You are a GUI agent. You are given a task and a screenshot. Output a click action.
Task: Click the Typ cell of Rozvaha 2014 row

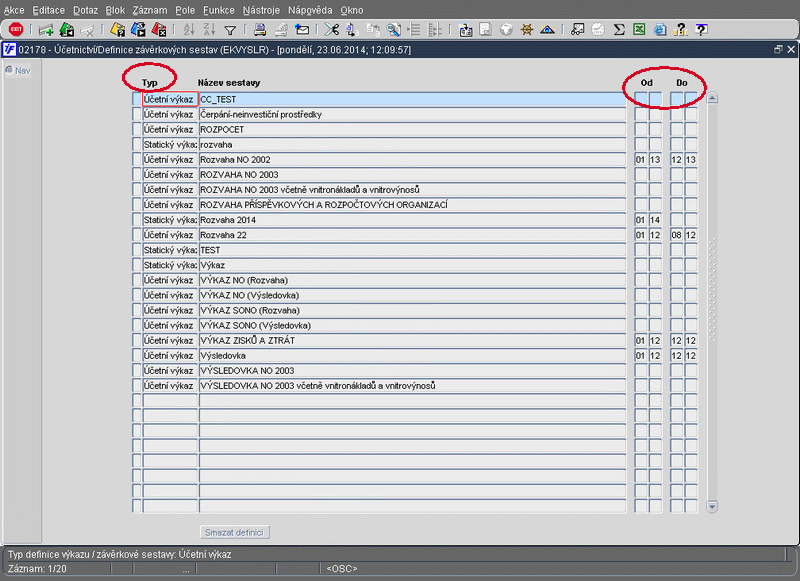coord(170,220)
